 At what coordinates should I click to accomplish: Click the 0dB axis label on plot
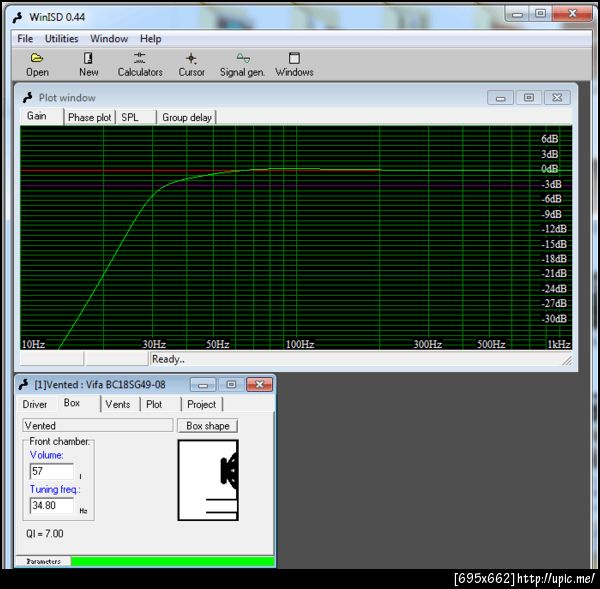(549, 169)
